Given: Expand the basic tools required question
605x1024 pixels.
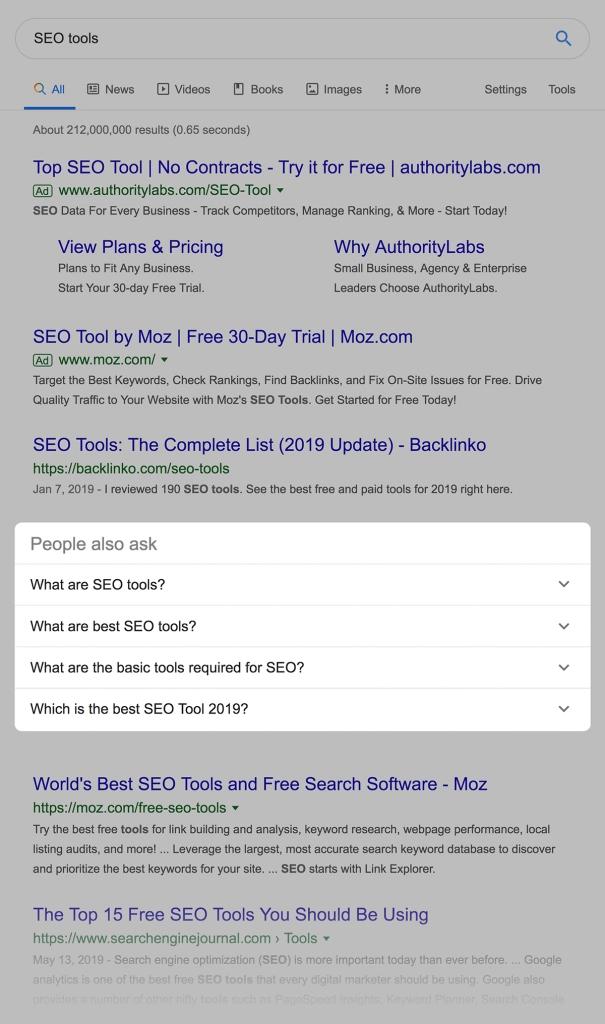Looking at the screenshot, I should click(x=563, y=668).
